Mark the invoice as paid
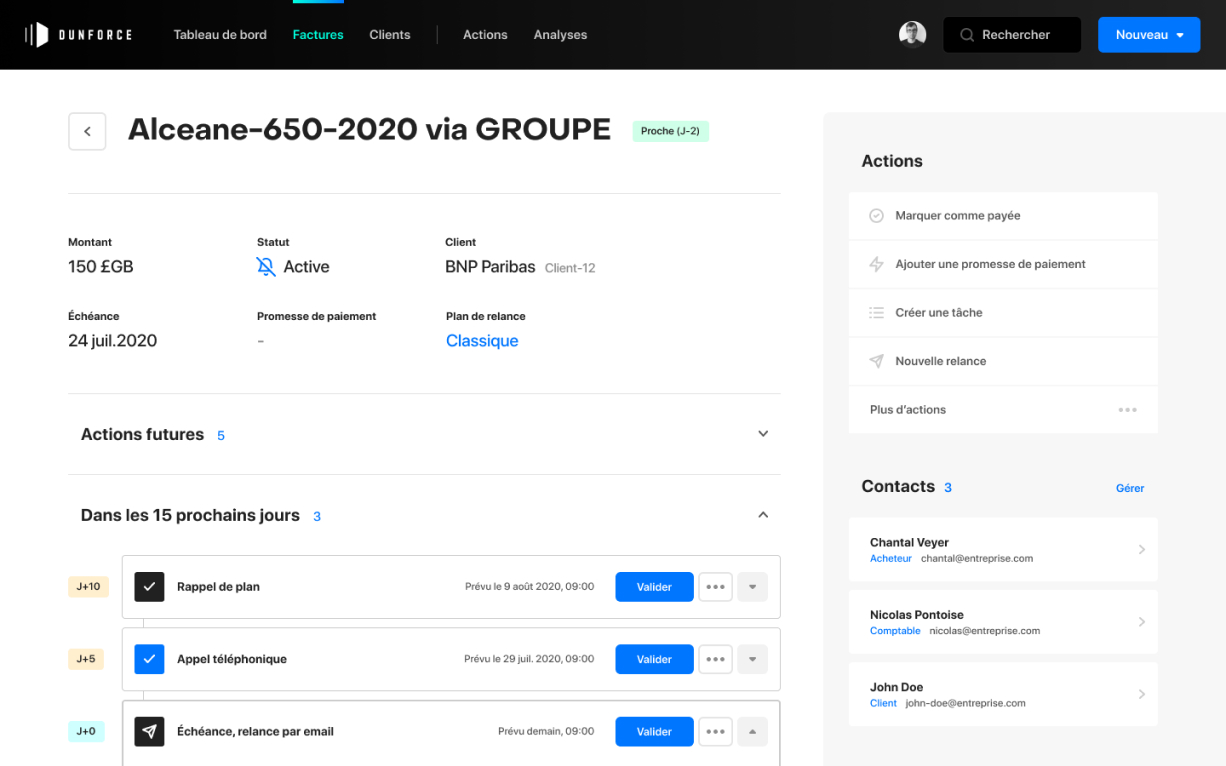Image resolution: width=1226 pixels, height=766 pixels. pos(1003,216)
